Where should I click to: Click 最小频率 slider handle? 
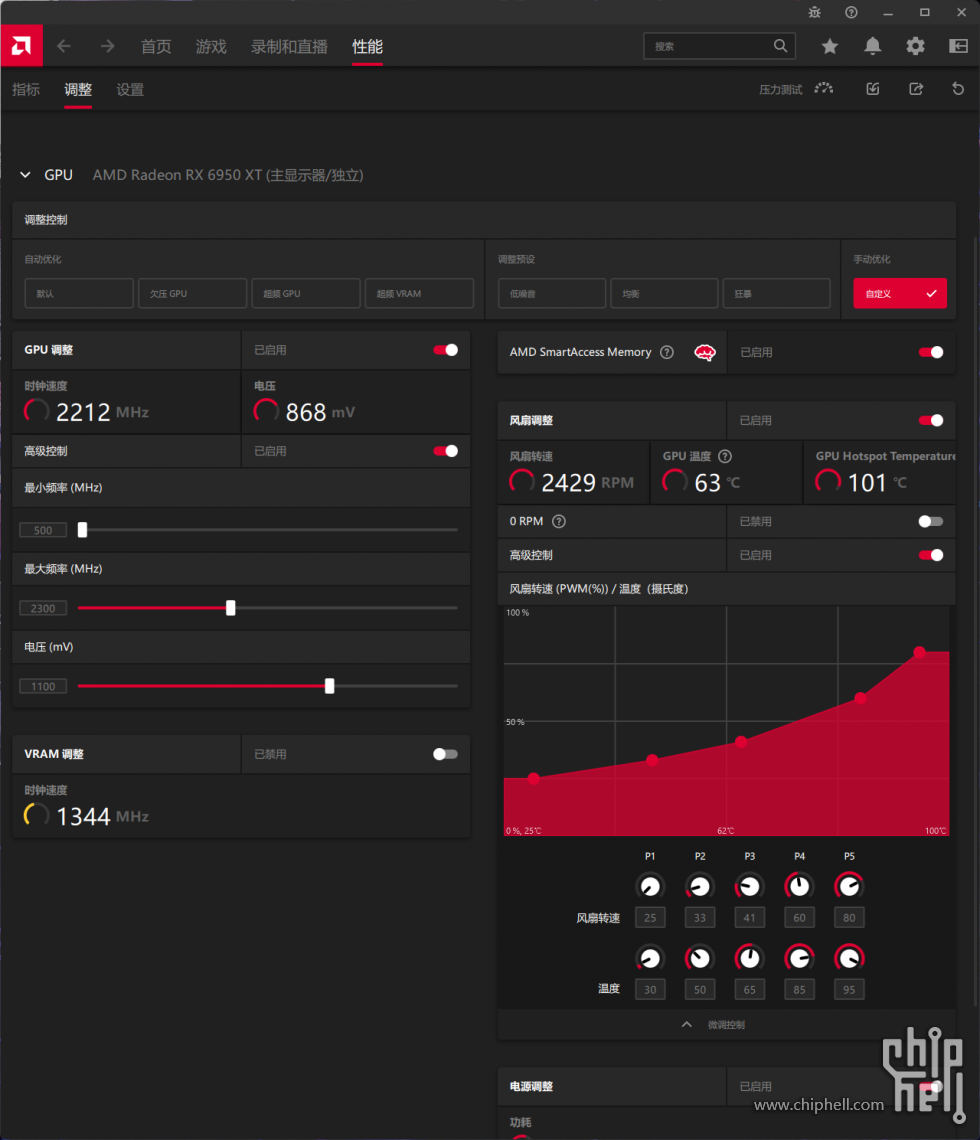tap(82, 530)
